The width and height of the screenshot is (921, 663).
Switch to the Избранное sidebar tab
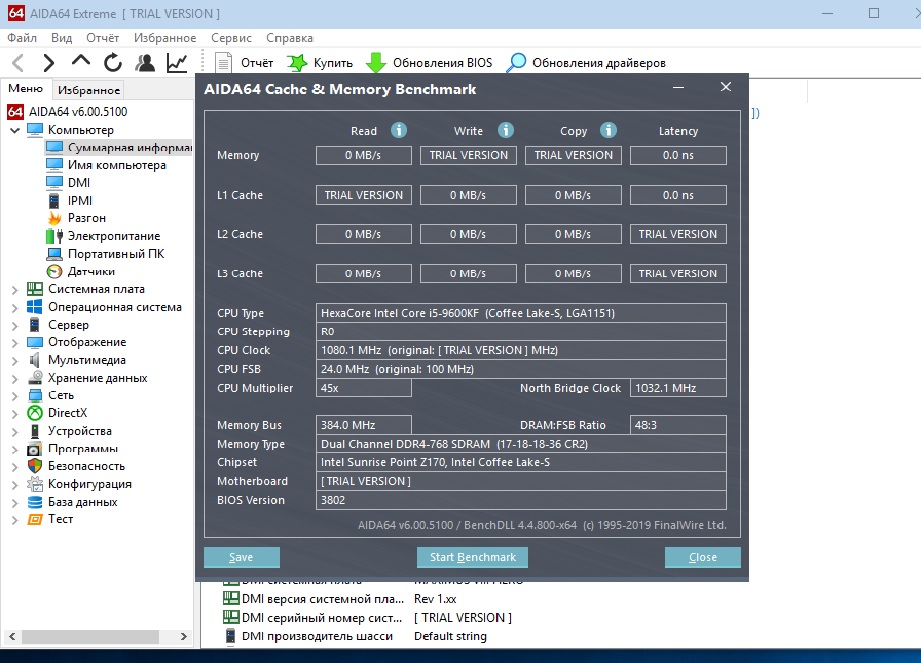[x=89, y=90]
